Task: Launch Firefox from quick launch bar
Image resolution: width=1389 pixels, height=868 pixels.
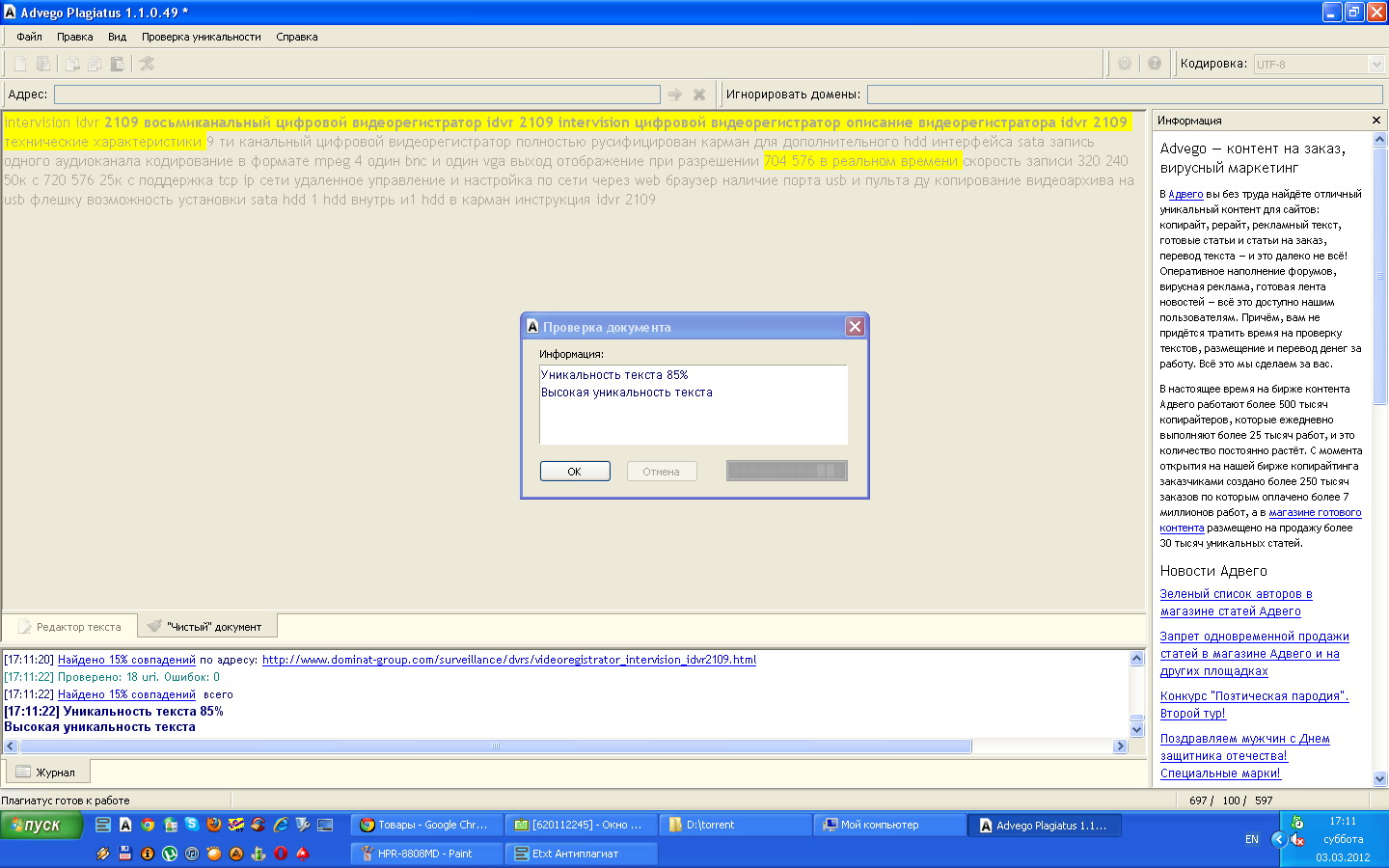Action: click(214, 825)
